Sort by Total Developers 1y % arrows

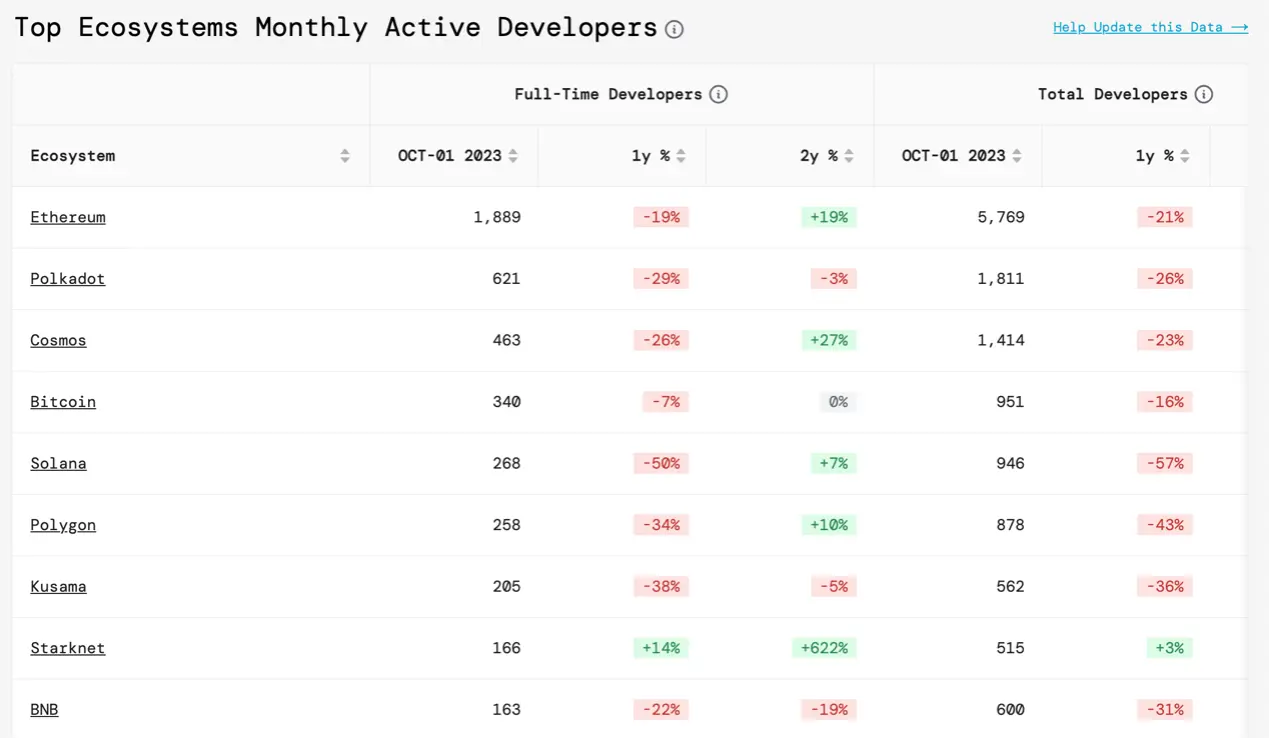tap(1185, 156)
